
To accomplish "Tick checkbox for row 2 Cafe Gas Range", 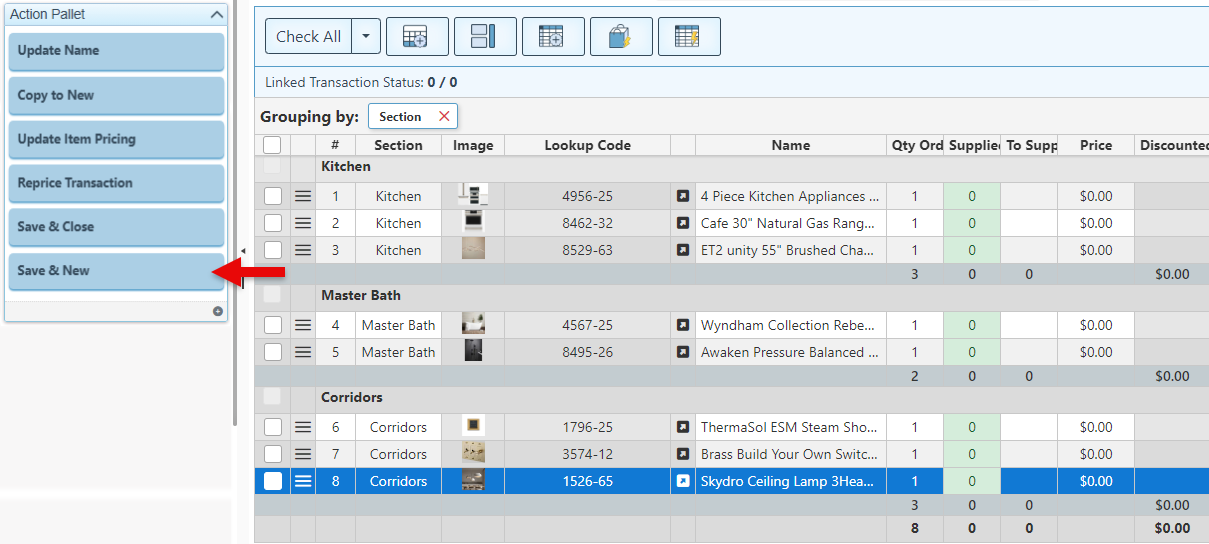I will coord(273,223).
